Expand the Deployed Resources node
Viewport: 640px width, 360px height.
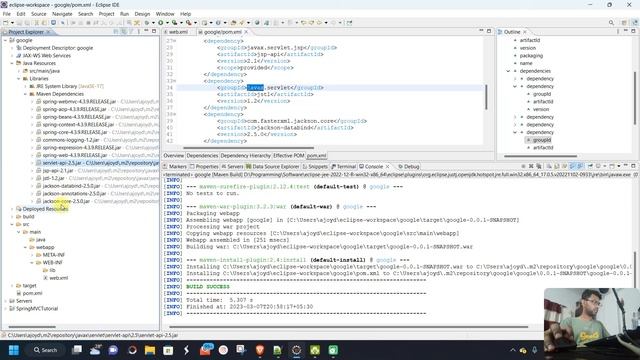tap(12, 209)
